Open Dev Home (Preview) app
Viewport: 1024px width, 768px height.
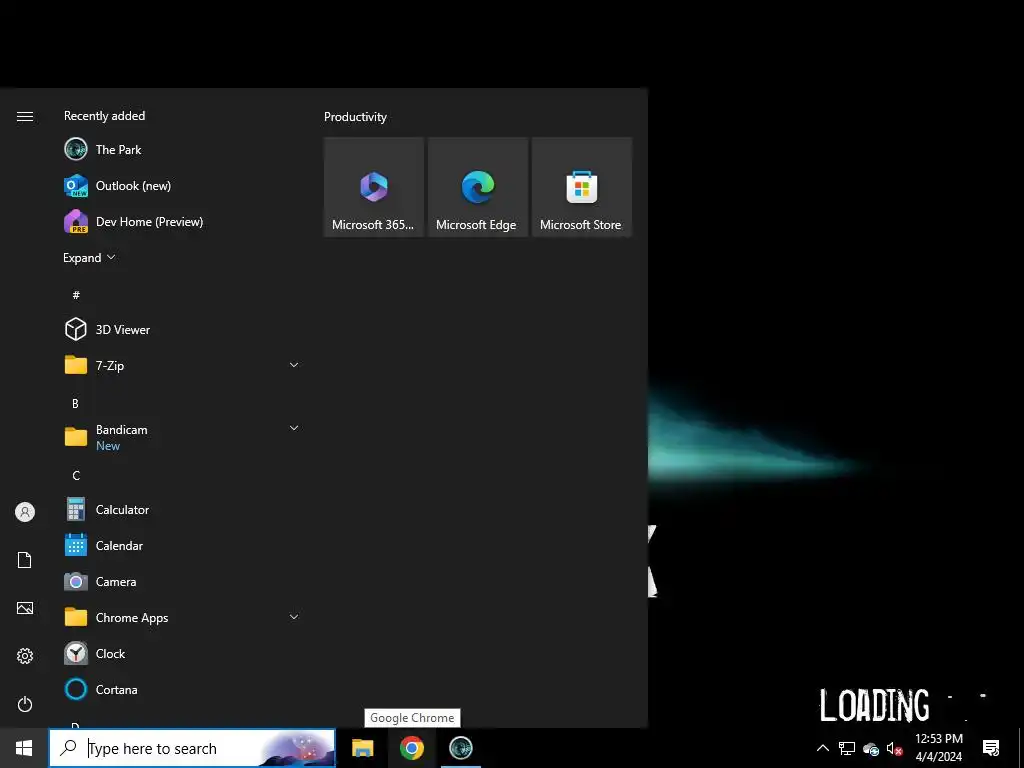pyautogui.click(x=183, y=221)
